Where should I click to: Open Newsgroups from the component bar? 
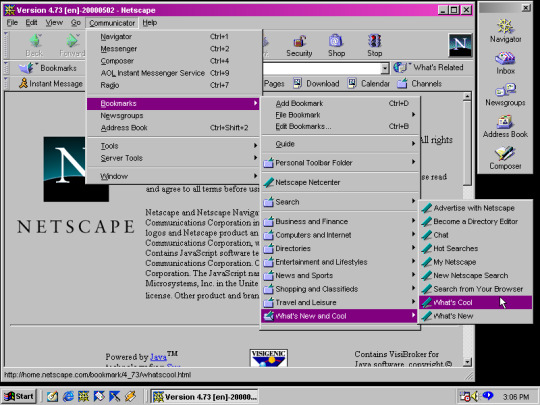pyautogui.click(x=505, y=94)
